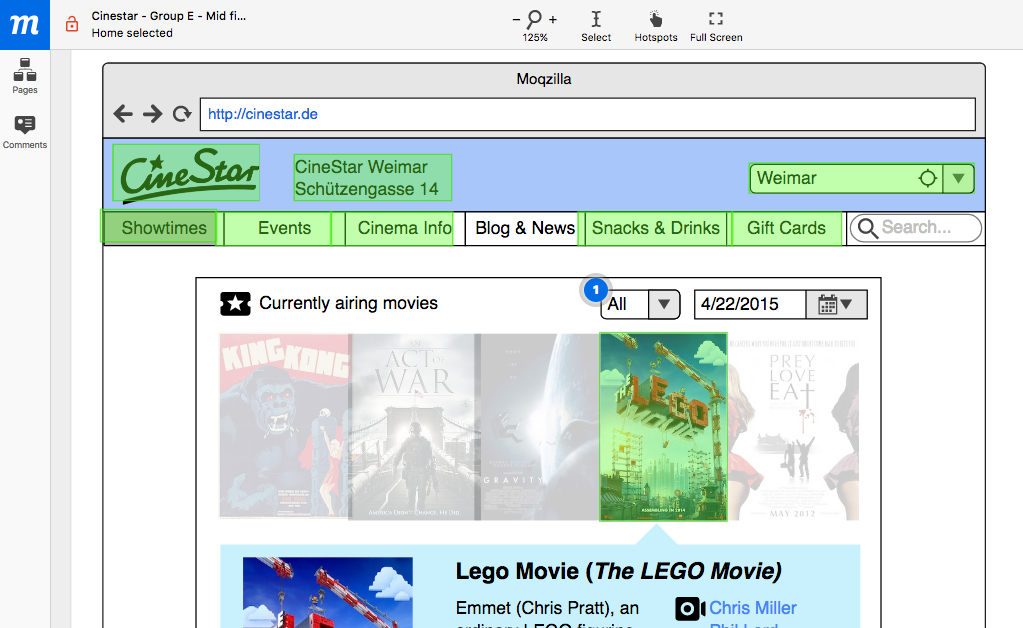Open the calendar date picker dropdown
The width and height of the screenshot is (1023, 628).
tap(836, 304)
